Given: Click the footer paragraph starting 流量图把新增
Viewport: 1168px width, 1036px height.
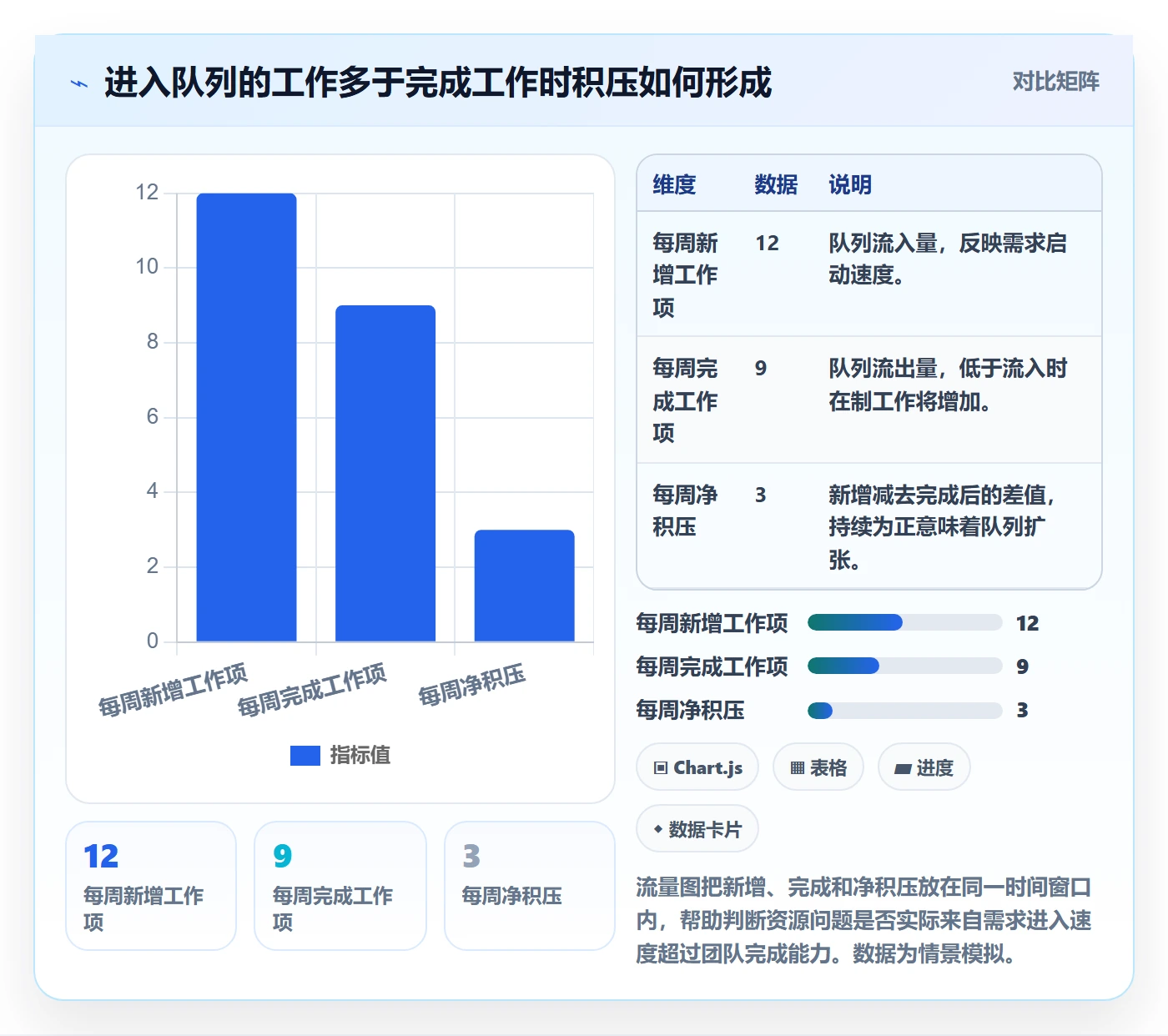Looking at the screenshot, I should coord(863,920).
